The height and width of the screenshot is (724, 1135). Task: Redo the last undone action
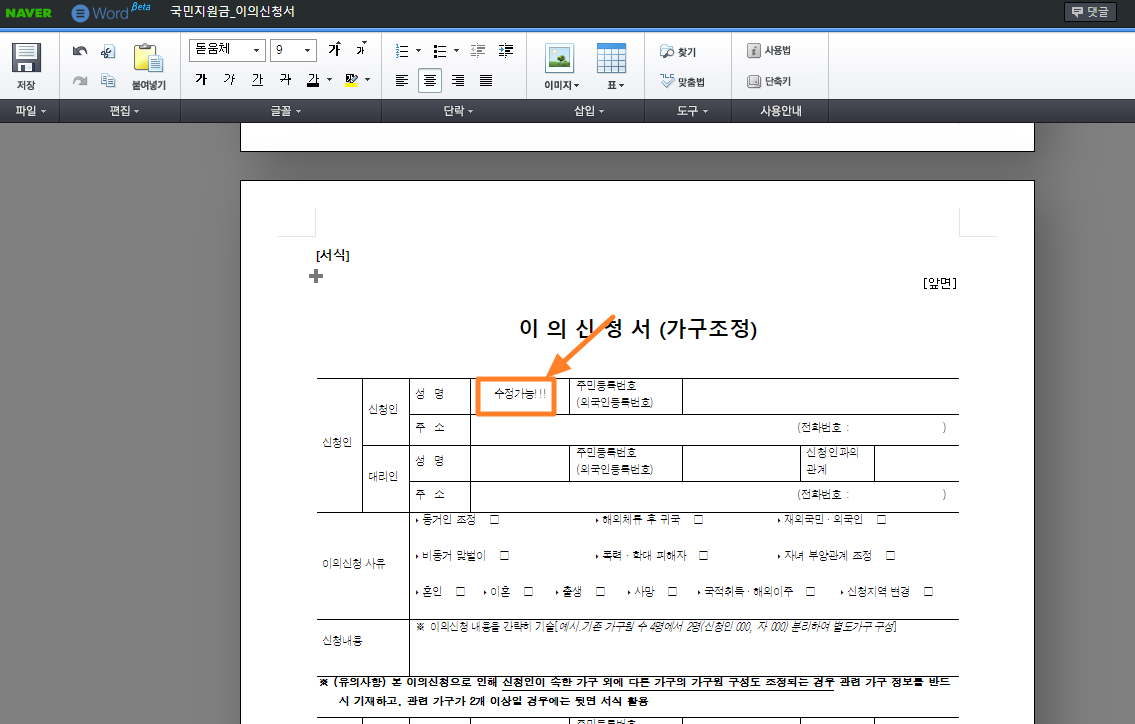point(80,80)
